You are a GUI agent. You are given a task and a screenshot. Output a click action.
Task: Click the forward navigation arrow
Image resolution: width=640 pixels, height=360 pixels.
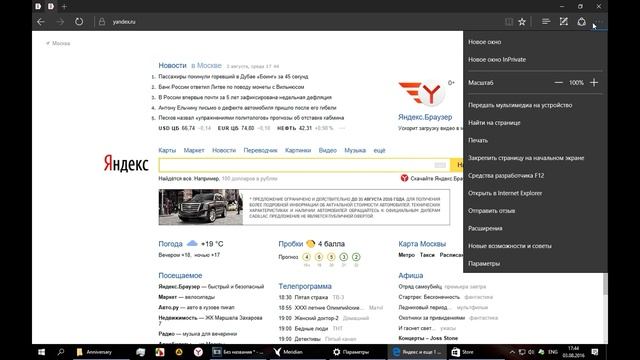click(x=60, y=22)
